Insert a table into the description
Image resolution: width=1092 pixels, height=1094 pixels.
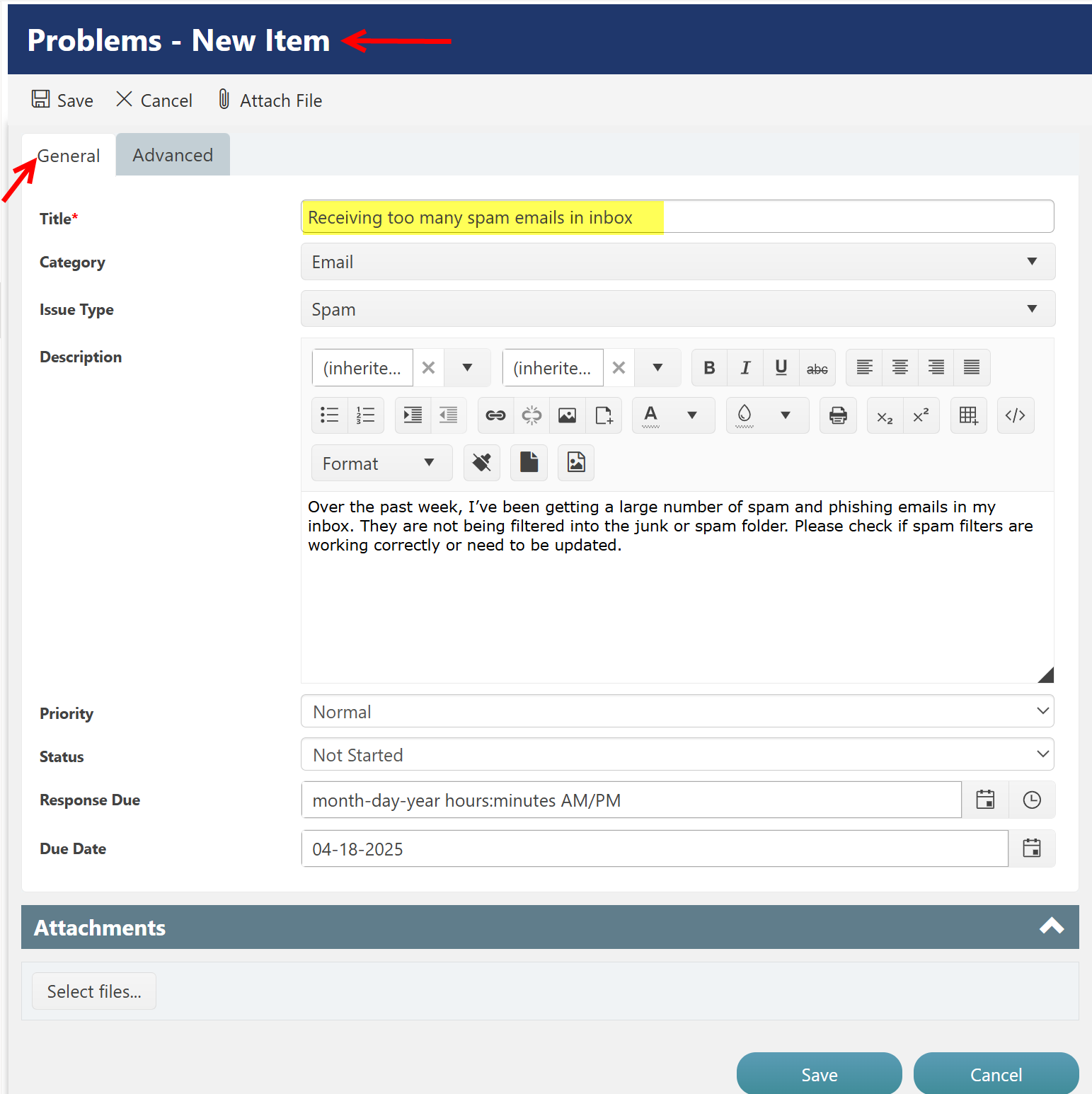coord(968,415)
